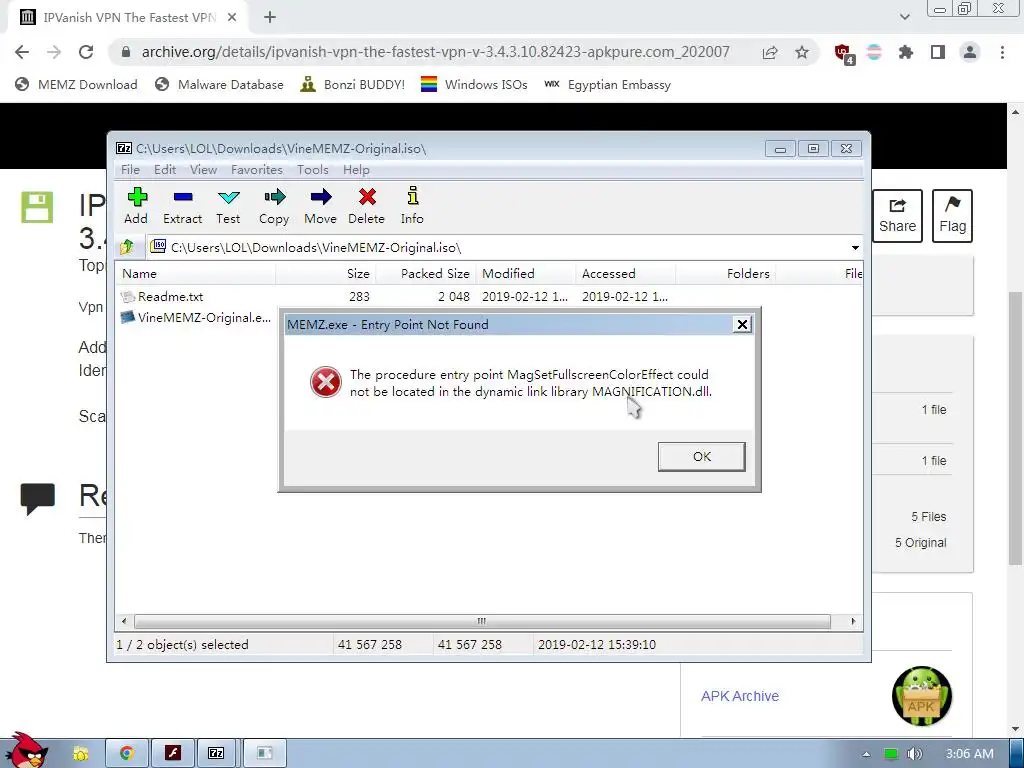Click the Chrome address bar URL
1024x768 pixels.
point(436,52)
